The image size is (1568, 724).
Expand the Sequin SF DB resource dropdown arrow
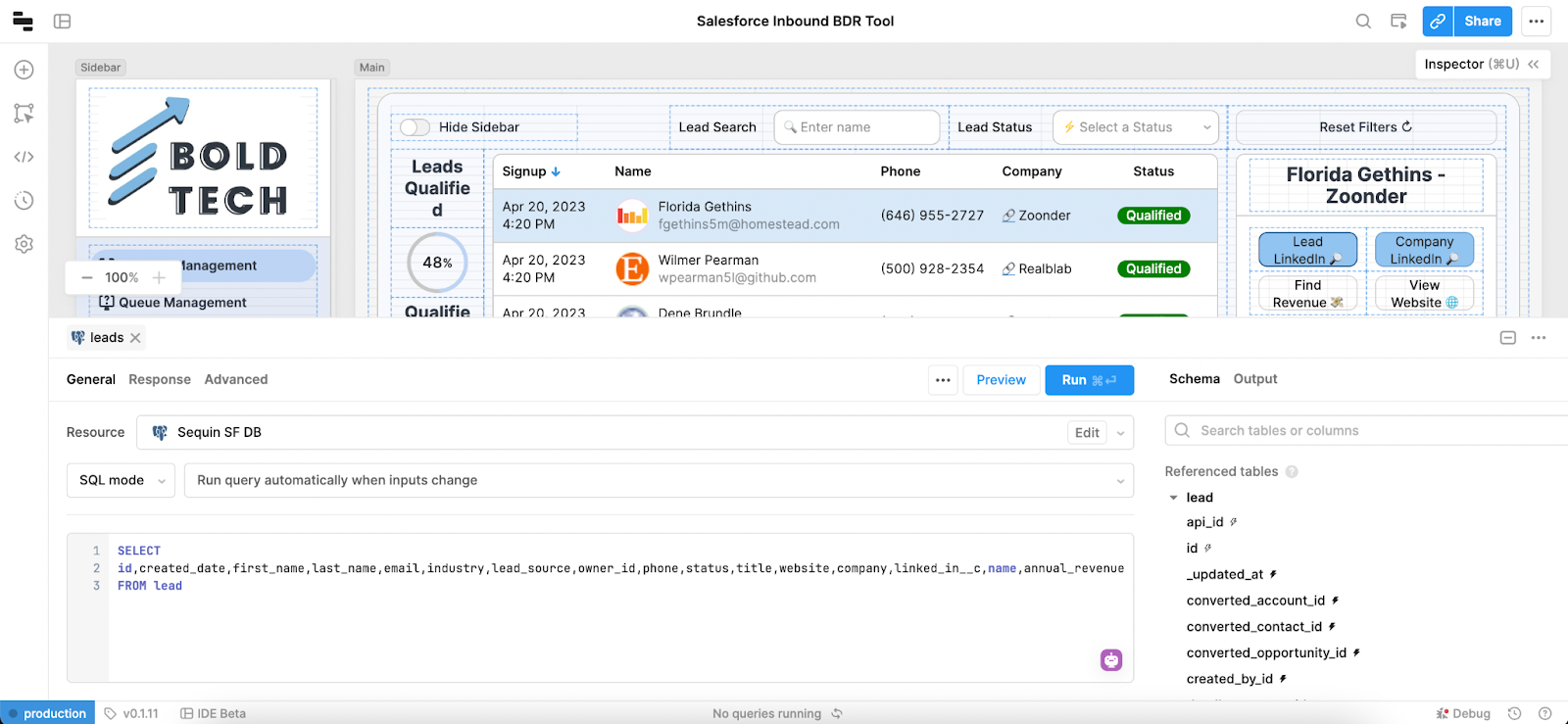coord(1121,433)
